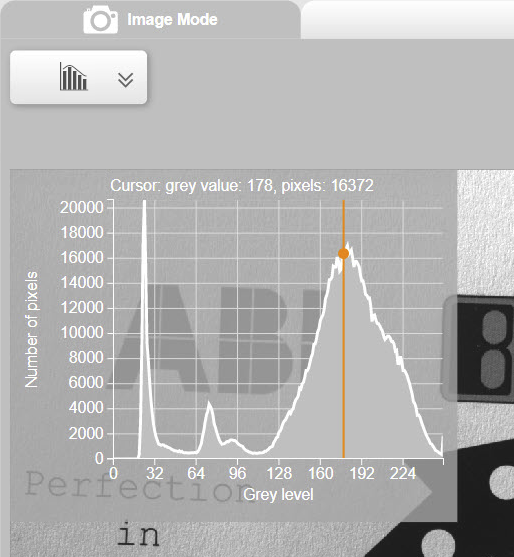The image size is (514, 557).
Task: Click the 20000 tick label on pixel axis
Action: (x=81, y=207)
